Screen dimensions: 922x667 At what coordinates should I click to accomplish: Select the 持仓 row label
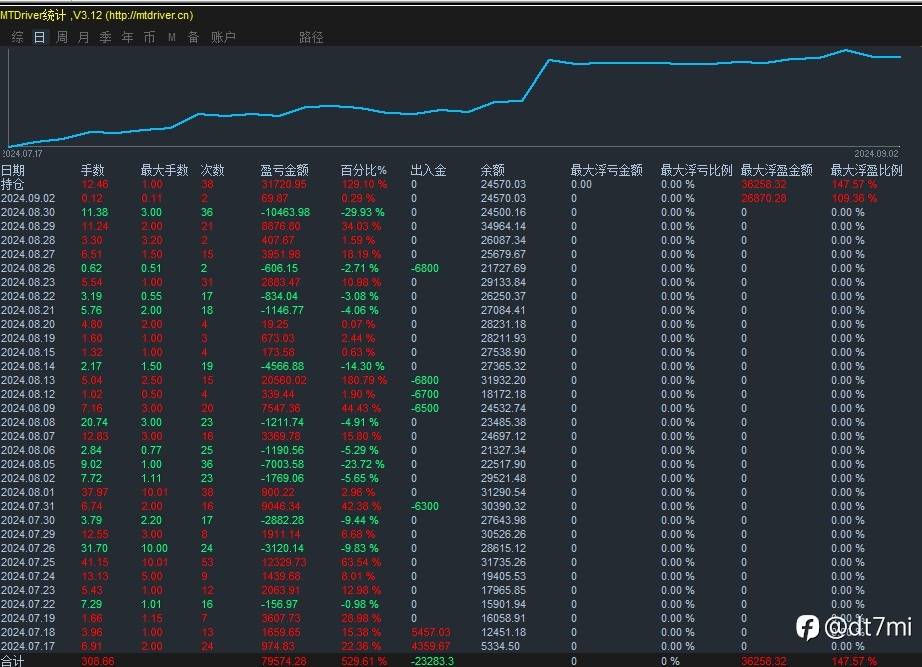coord(12,184)
